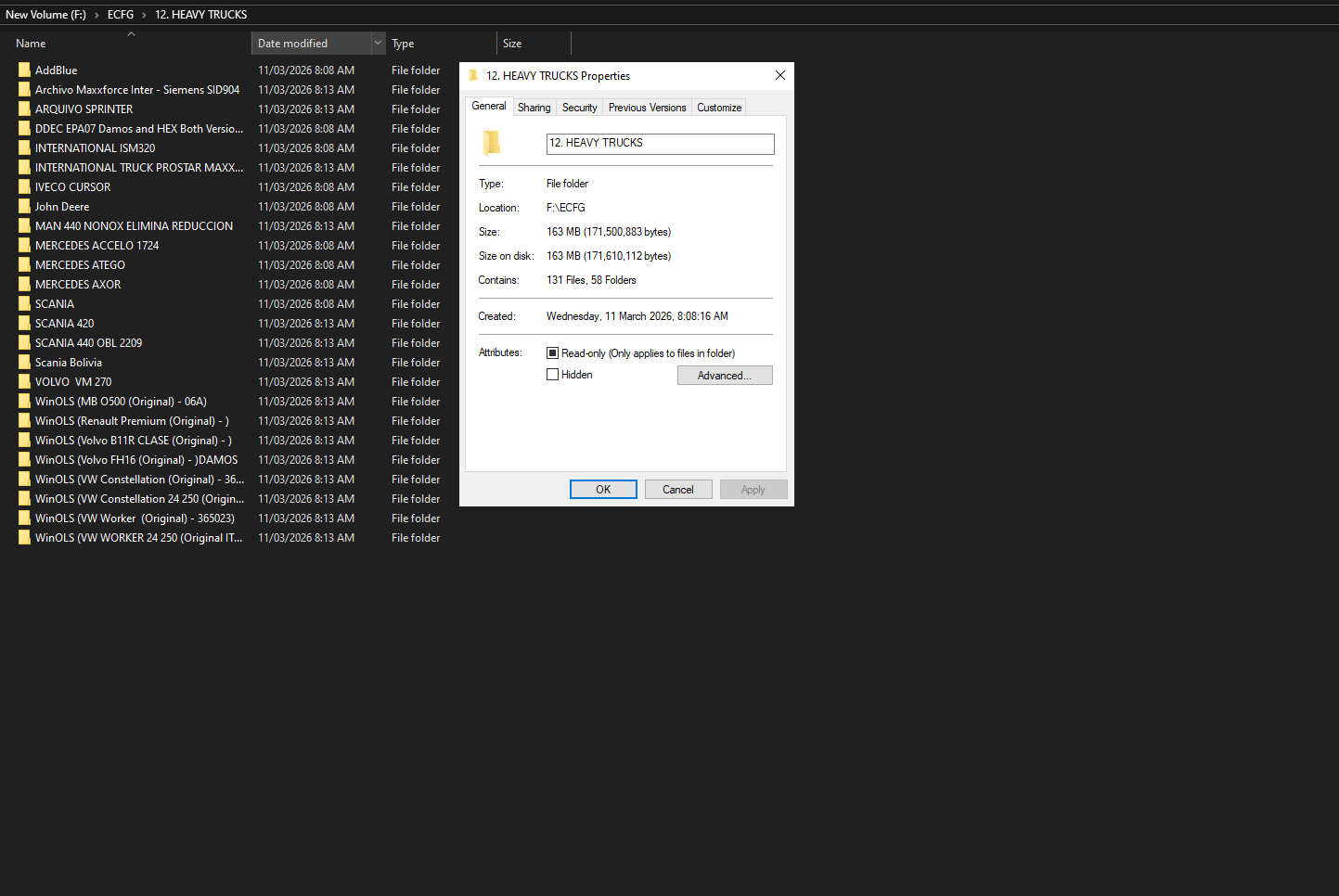Open the Previous Versions tab
Image resolution: width=1339 pixels, height=896 pixels.
[647, 107]
